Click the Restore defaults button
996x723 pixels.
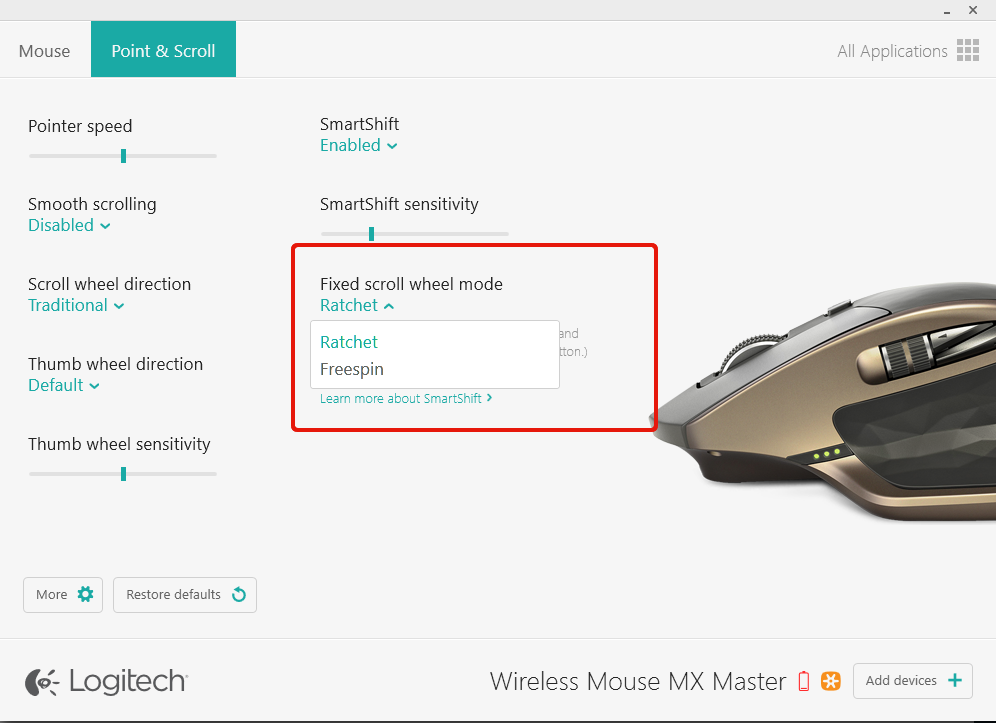pyautogui.click(x=185, y=595)
